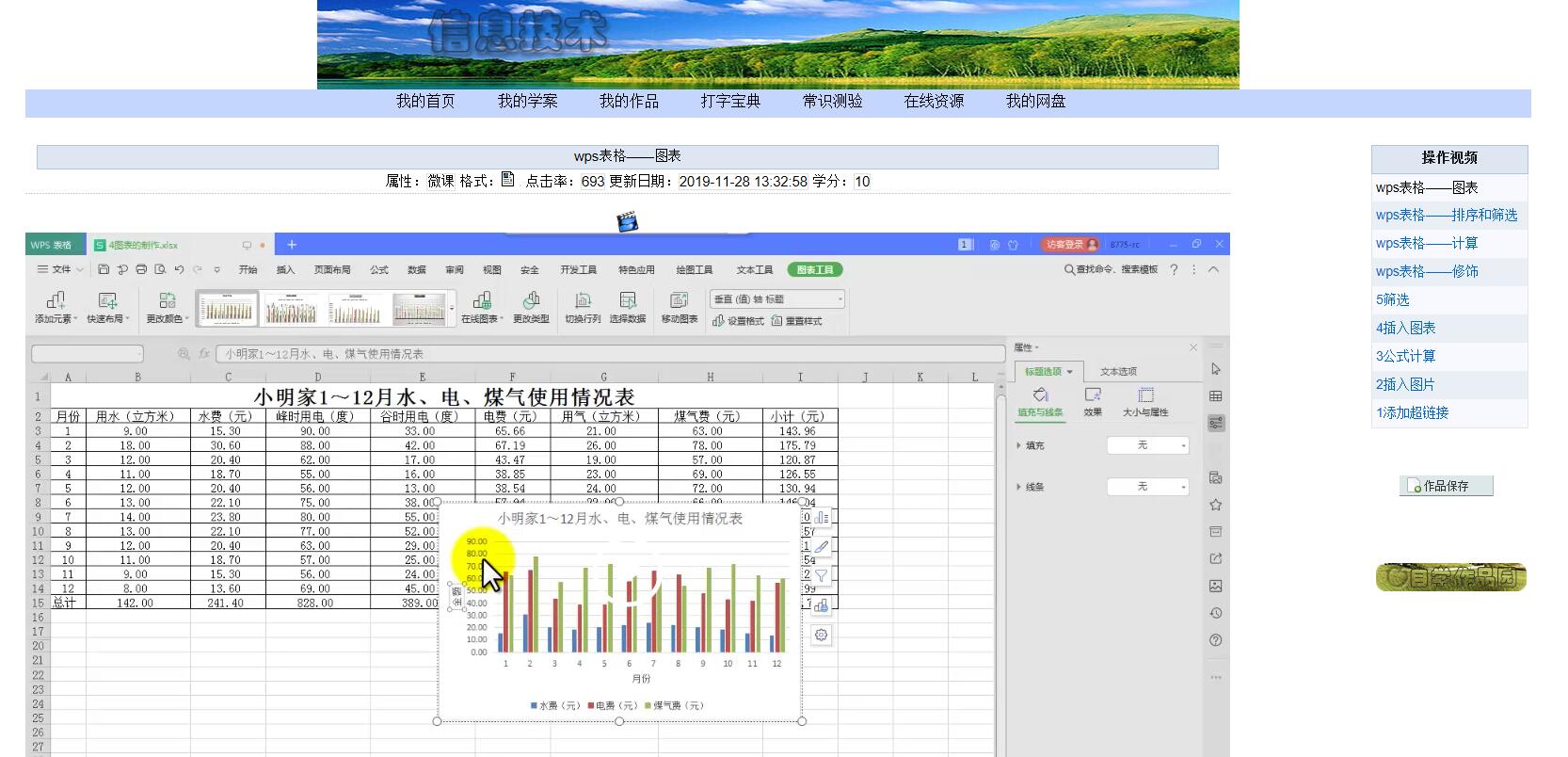Open the 属性 panel title dropdown
This screenshot has height=757, width=1568.
(x=1027, y=347)
